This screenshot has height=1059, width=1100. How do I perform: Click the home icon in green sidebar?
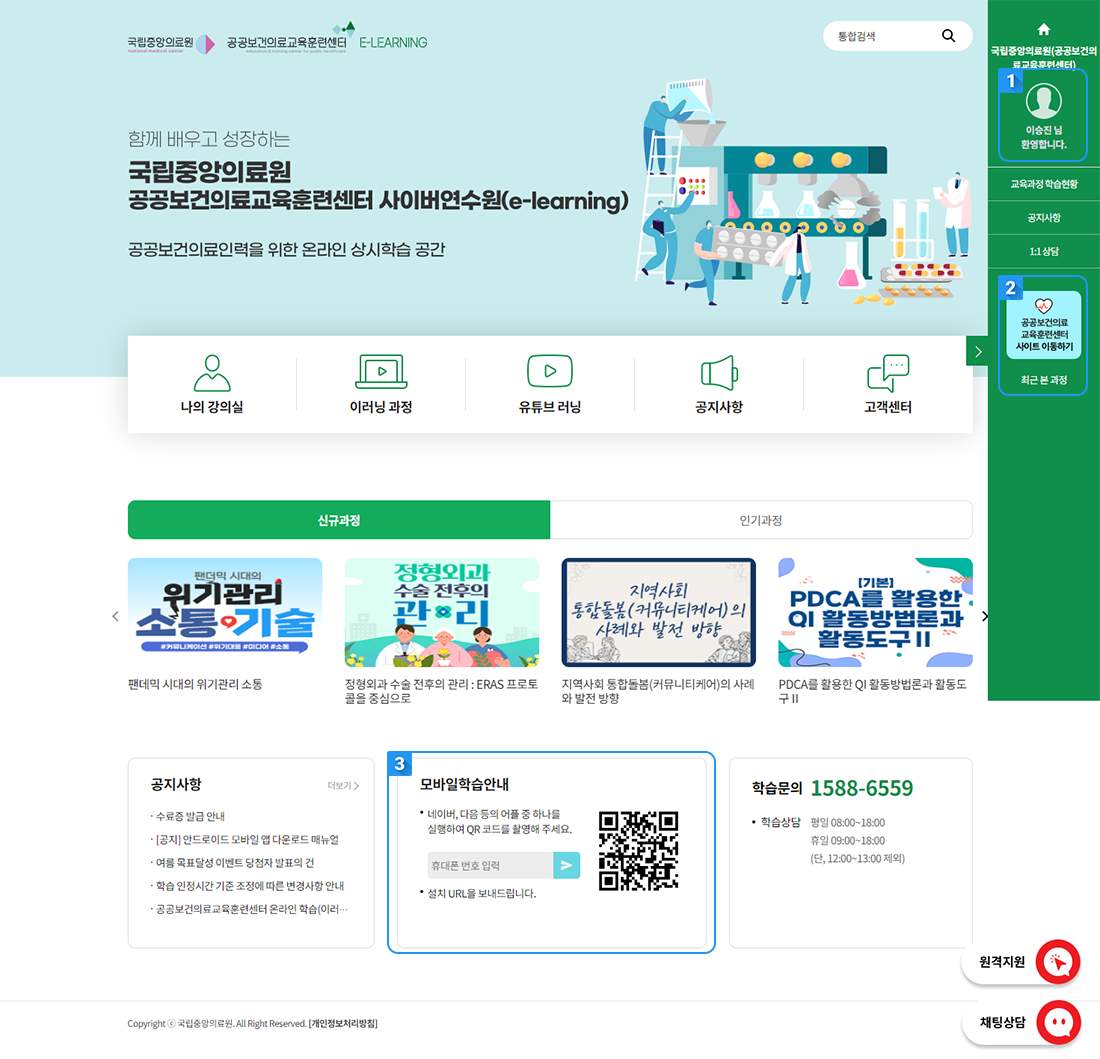pyautogui.click(x=1044, y=29)
